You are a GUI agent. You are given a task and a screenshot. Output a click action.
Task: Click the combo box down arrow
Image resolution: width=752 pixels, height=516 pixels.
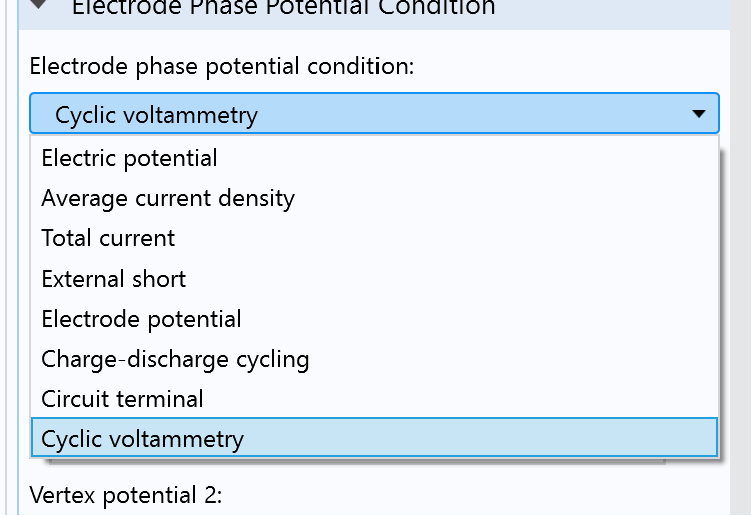pos(698,114)
